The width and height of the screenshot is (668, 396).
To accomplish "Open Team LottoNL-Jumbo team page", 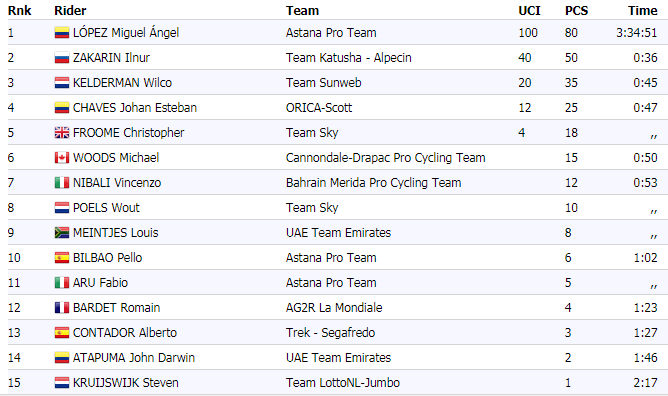I will (343, 383).
